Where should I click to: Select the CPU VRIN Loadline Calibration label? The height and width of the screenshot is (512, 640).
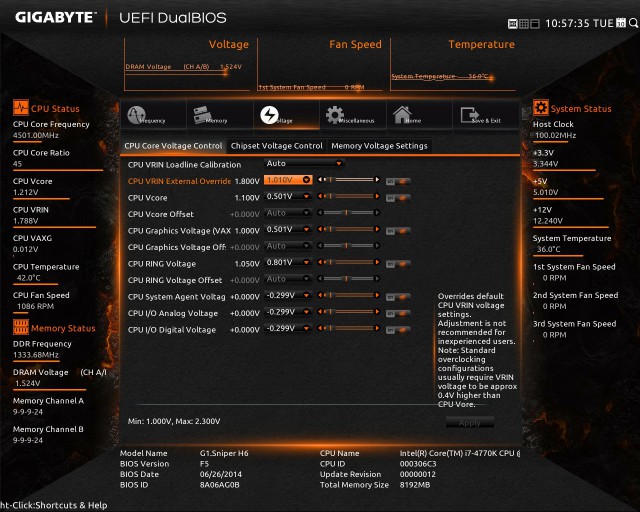(184, 165)
